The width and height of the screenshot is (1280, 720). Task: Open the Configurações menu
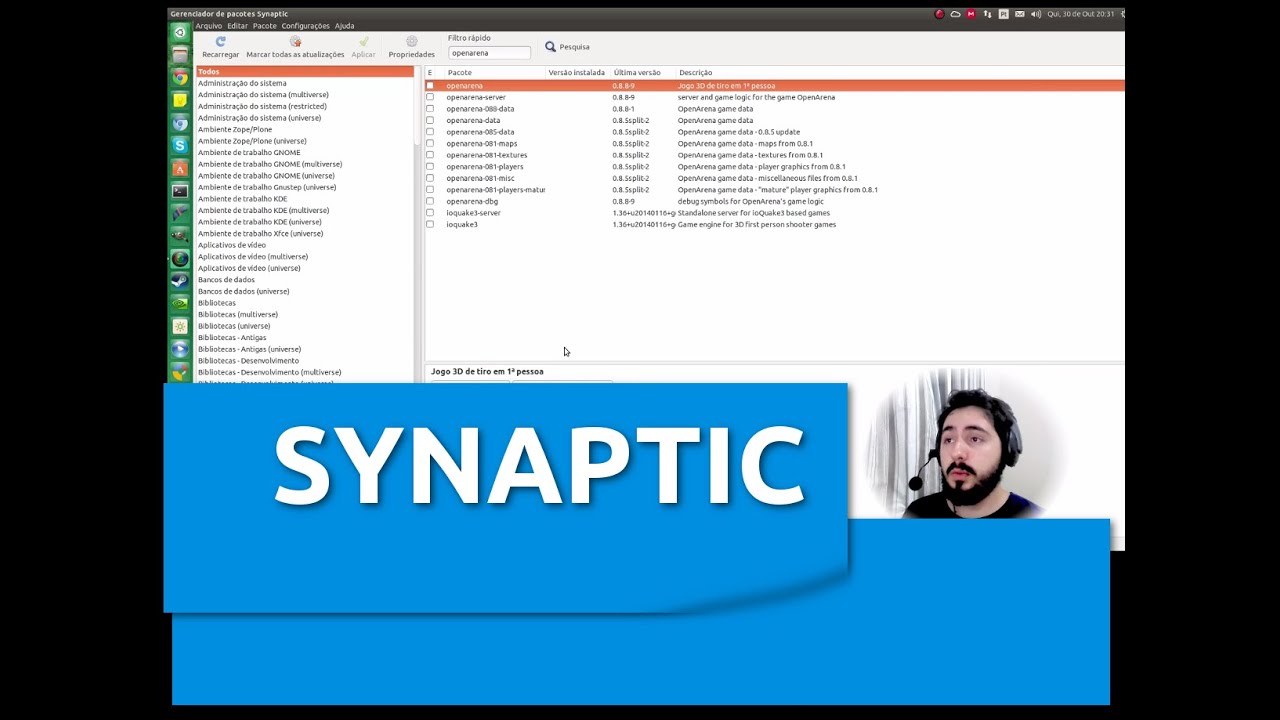(305, 26)
